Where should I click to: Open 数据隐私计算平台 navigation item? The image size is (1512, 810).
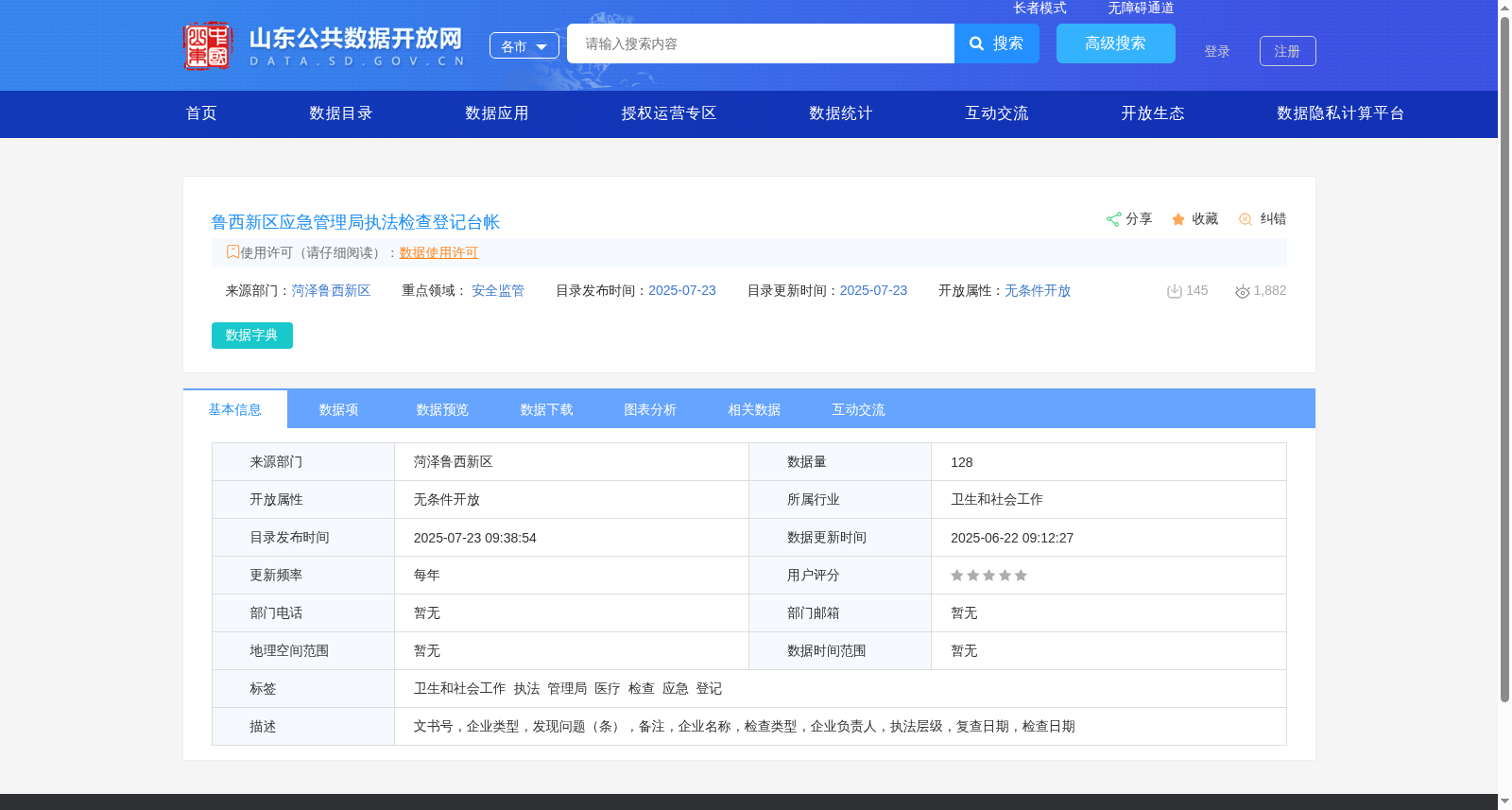[1341, 113]
